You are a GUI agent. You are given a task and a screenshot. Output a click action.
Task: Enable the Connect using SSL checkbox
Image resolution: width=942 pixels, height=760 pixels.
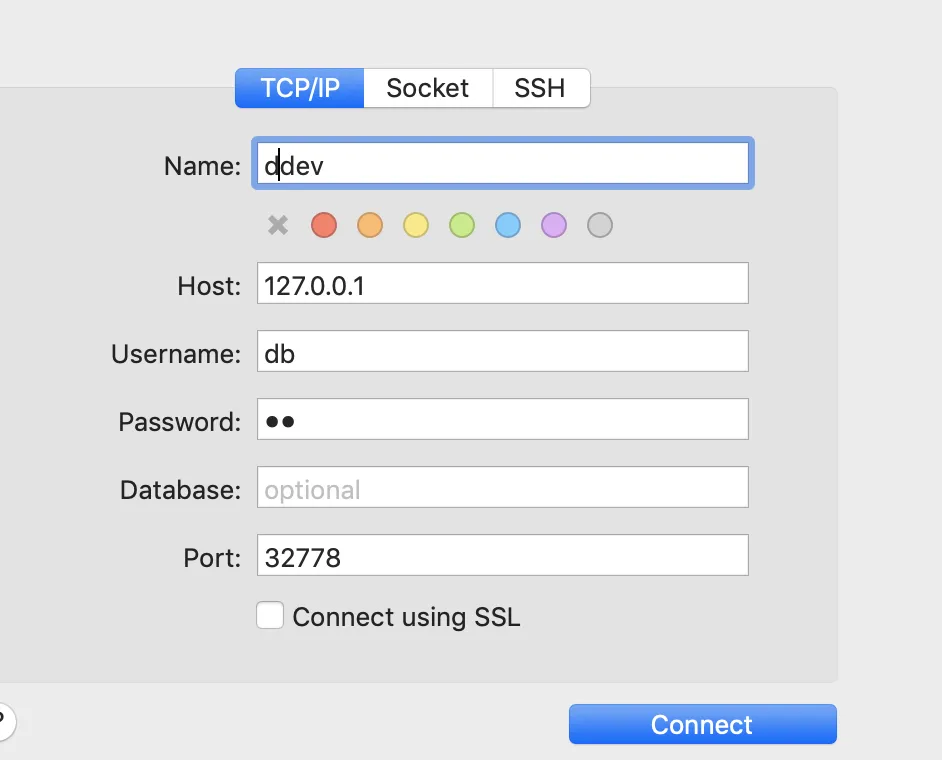click(270, 615)
